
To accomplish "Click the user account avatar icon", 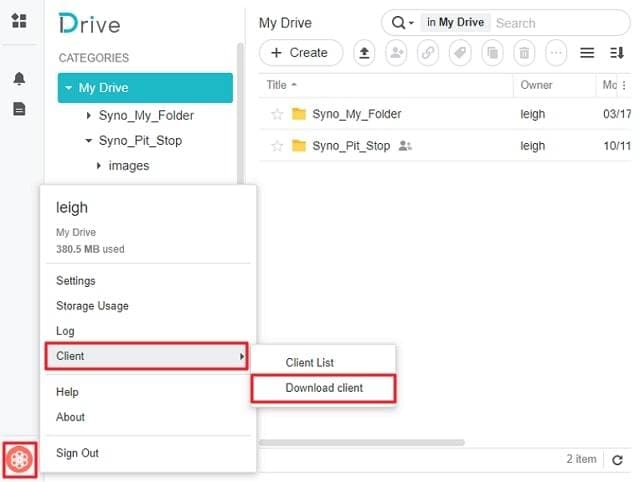I will [20, 460].
